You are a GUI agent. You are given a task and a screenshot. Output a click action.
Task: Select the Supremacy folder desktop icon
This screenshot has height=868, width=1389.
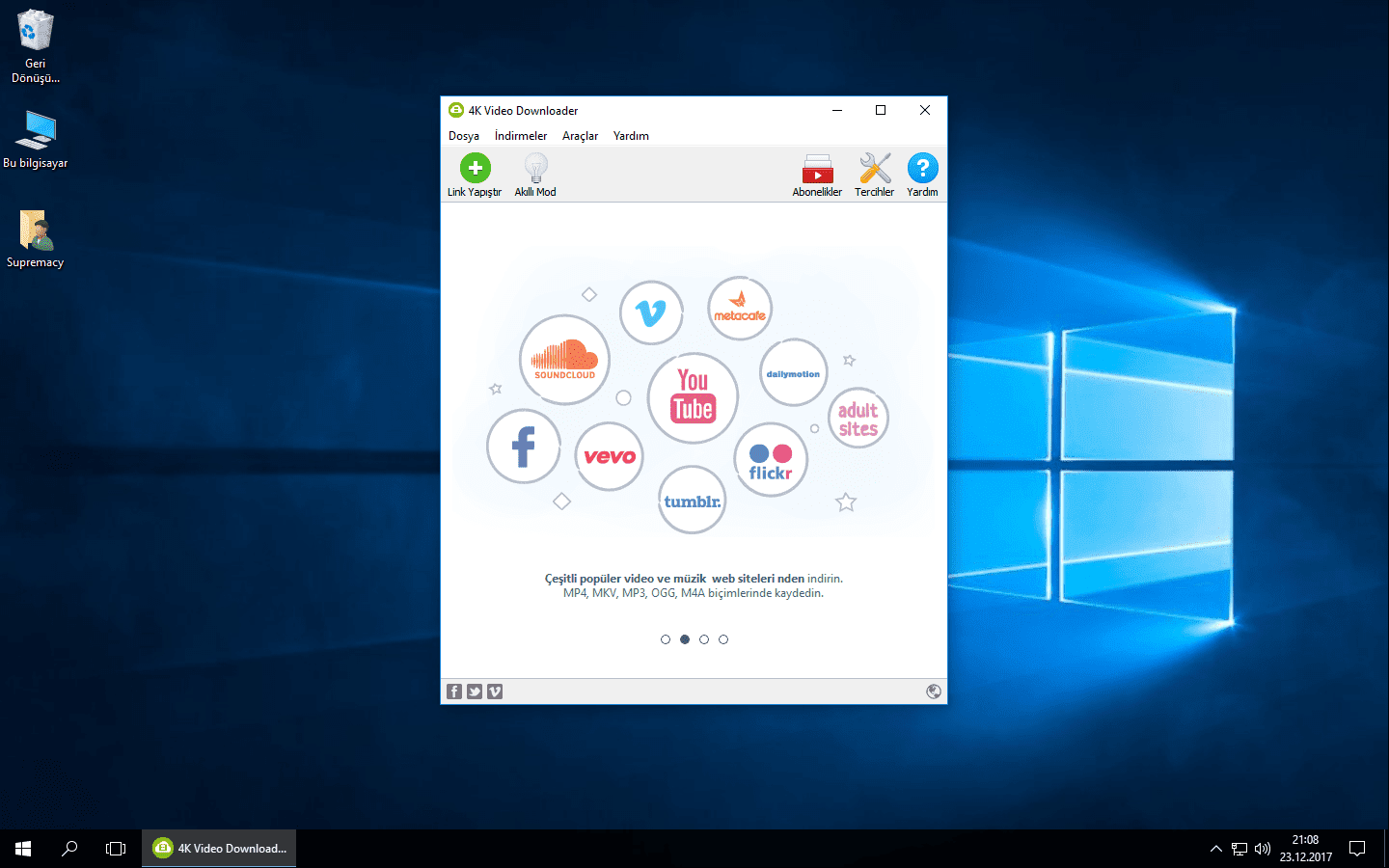click(36, 239)
